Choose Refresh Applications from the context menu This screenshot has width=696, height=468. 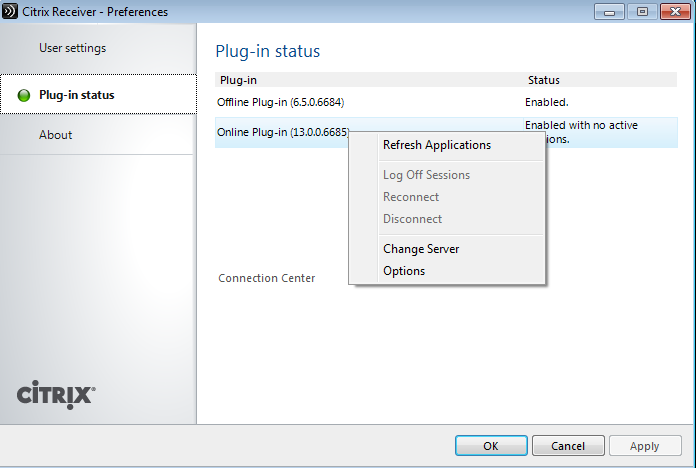pyautogui.click(x=437, y=145)
